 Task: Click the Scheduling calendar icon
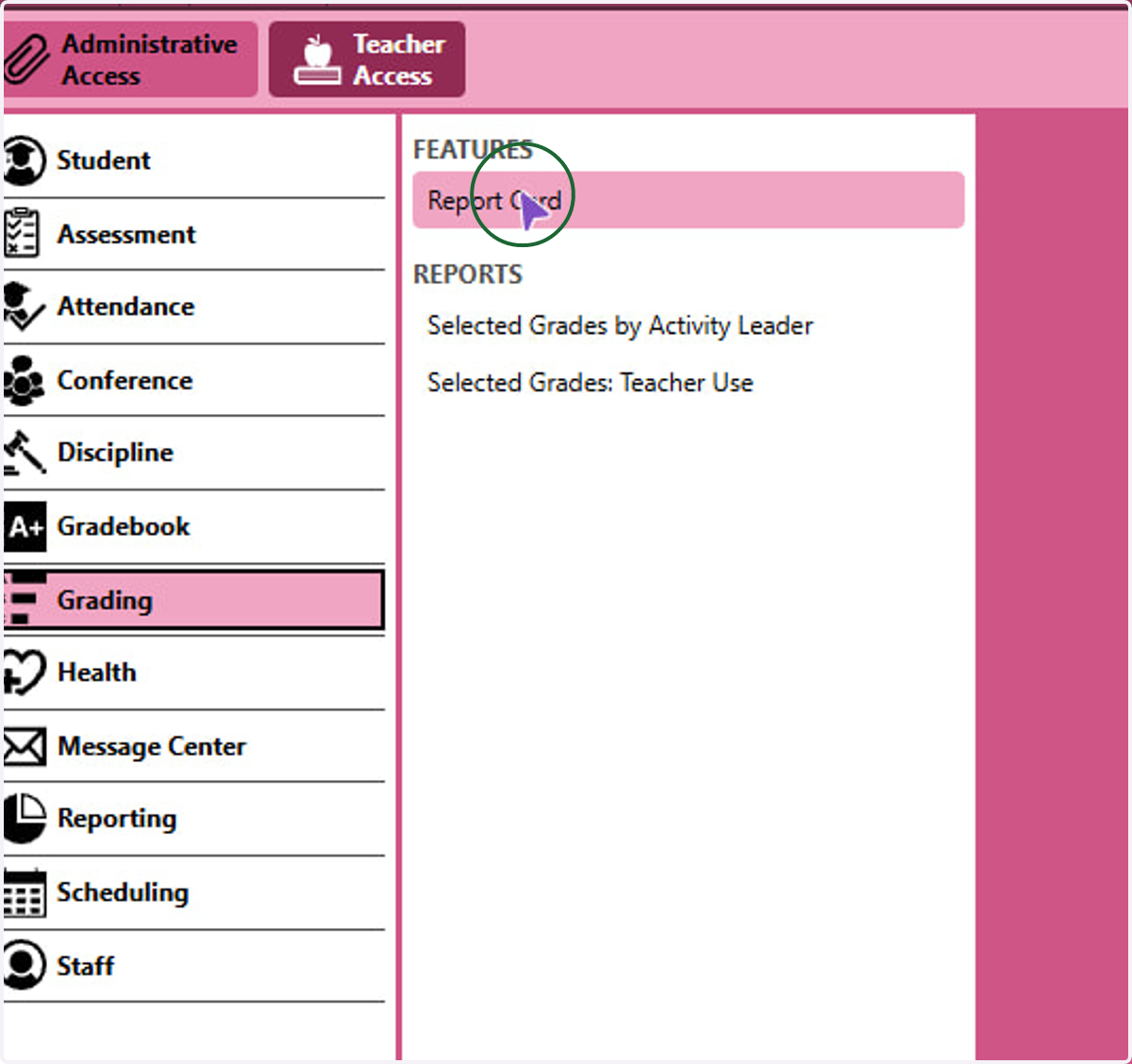click(24, 892)
